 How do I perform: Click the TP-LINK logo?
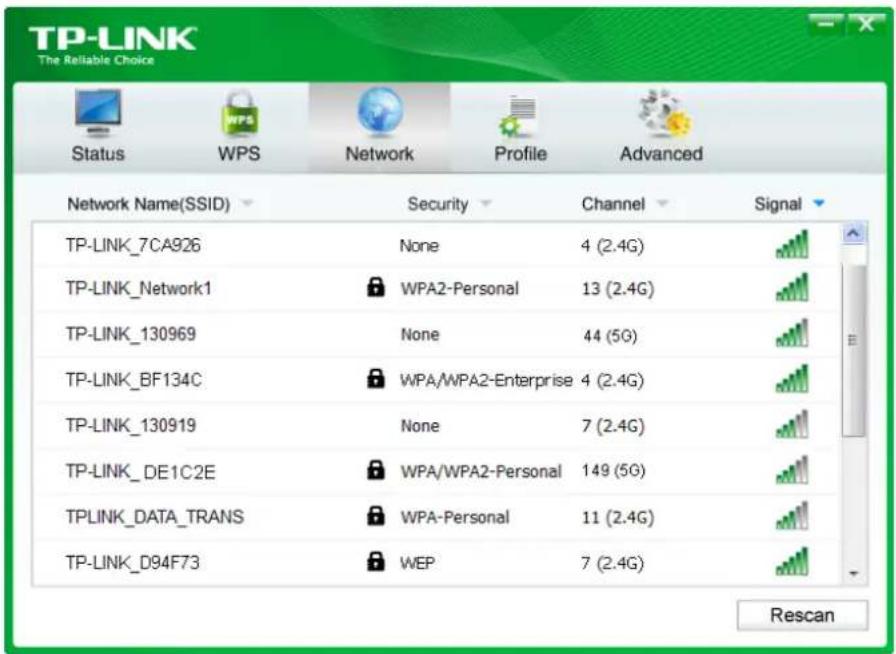(113, 45)
